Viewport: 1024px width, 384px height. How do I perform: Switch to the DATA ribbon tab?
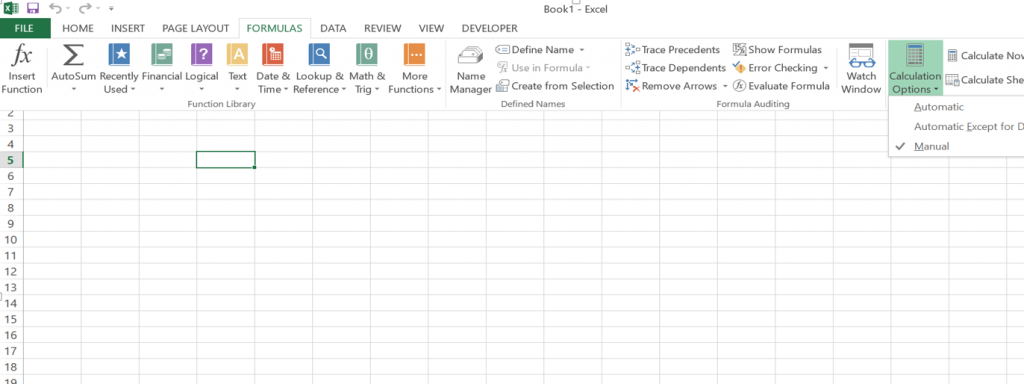click(333, 28)
